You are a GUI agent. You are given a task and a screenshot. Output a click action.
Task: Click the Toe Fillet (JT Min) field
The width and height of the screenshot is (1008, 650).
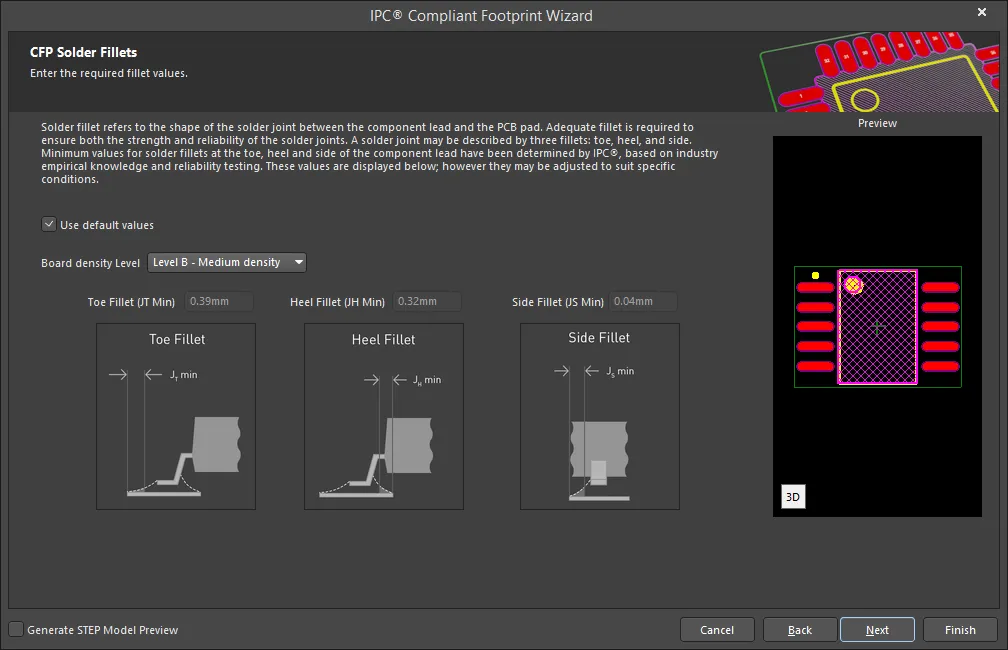pyautogui.click(x=219, y=302)
